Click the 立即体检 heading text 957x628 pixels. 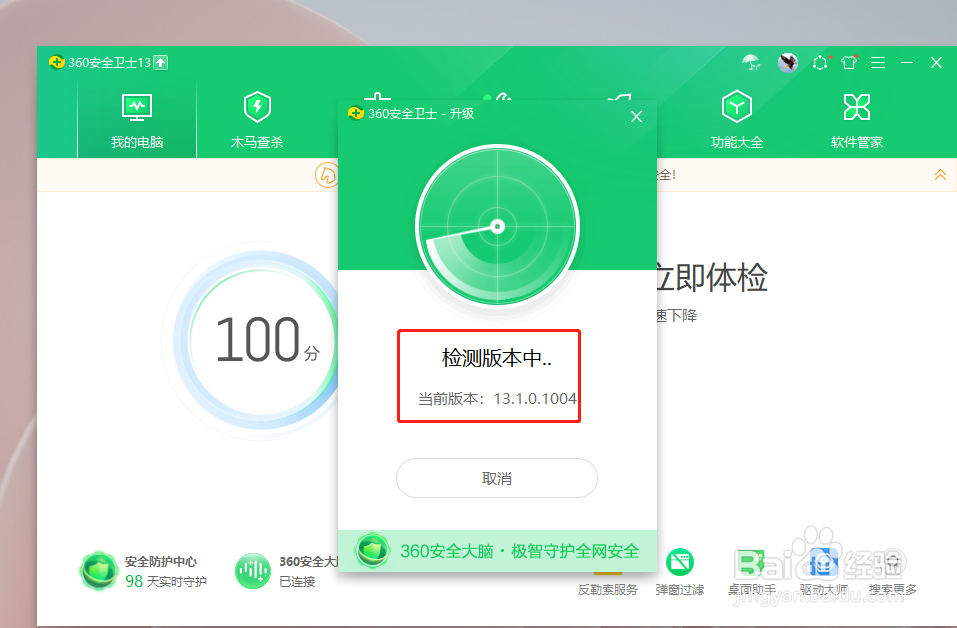tap(712, 277)
